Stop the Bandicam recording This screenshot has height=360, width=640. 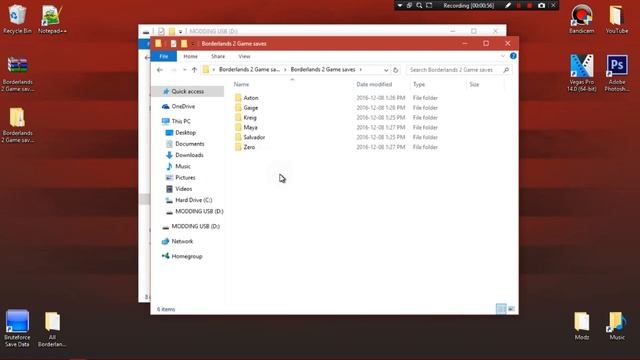point(530,5)
